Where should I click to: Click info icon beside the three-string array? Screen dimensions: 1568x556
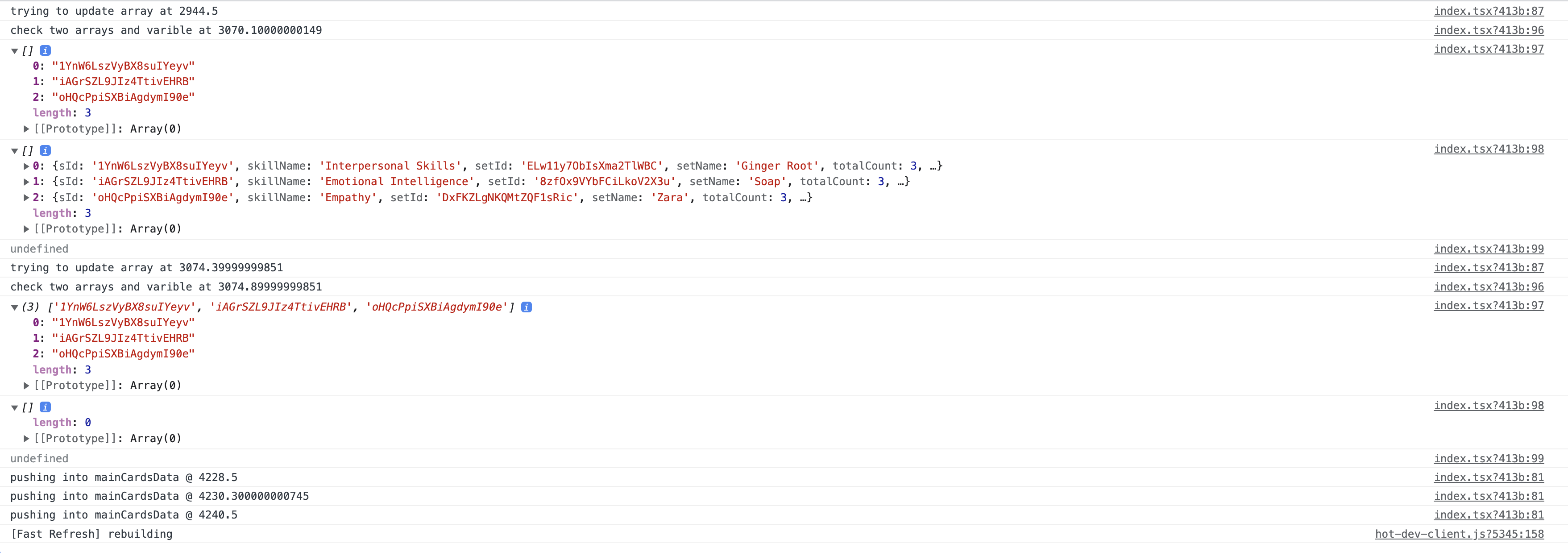[526, 307]
